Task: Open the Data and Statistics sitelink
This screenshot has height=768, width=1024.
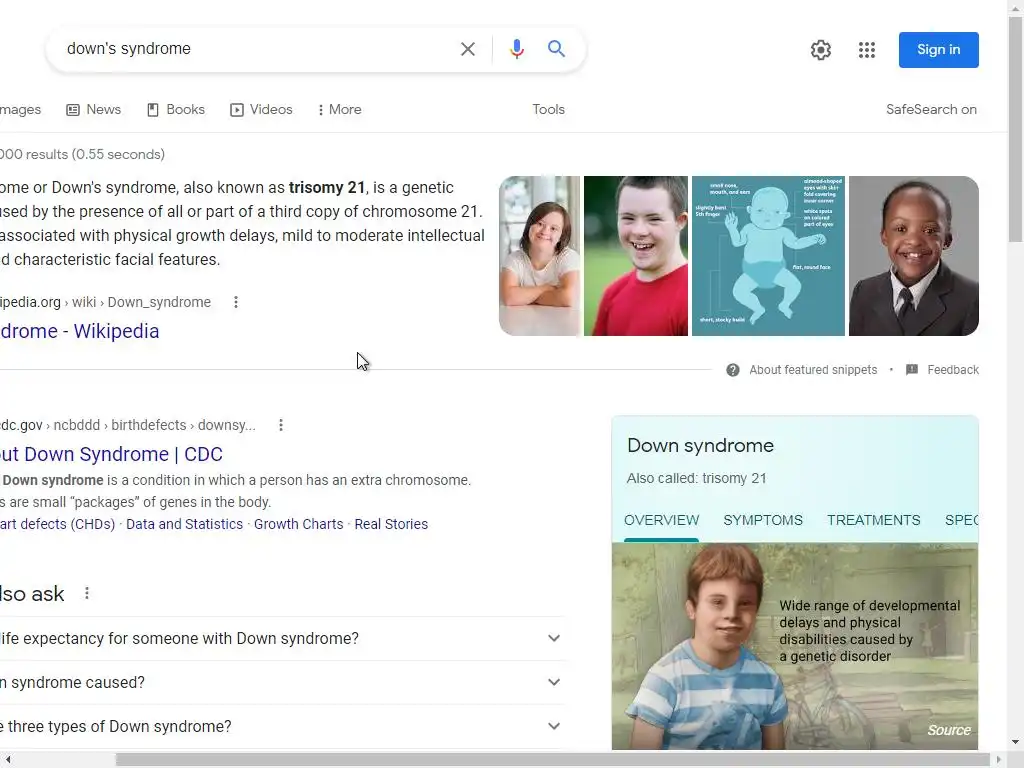Action: coord(184,524)
